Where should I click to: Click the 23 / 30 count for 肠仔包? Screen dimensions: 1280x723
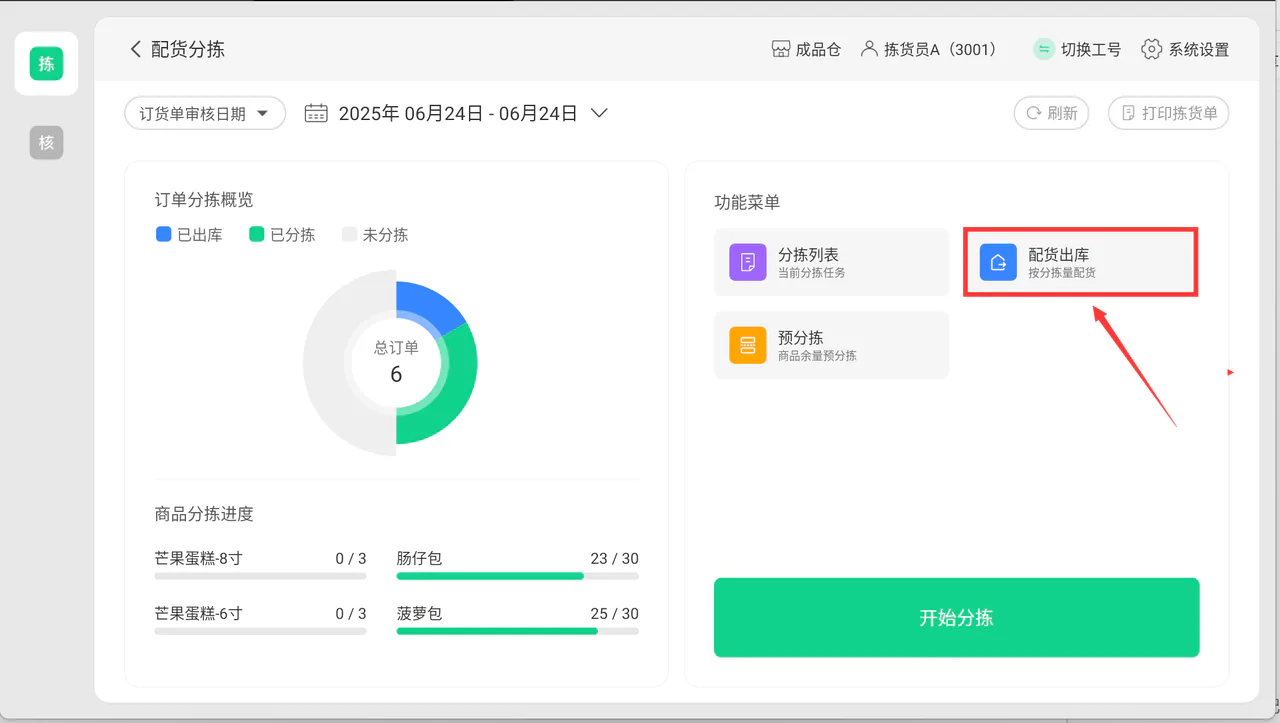pyautogui.click(x=614, y=558)
